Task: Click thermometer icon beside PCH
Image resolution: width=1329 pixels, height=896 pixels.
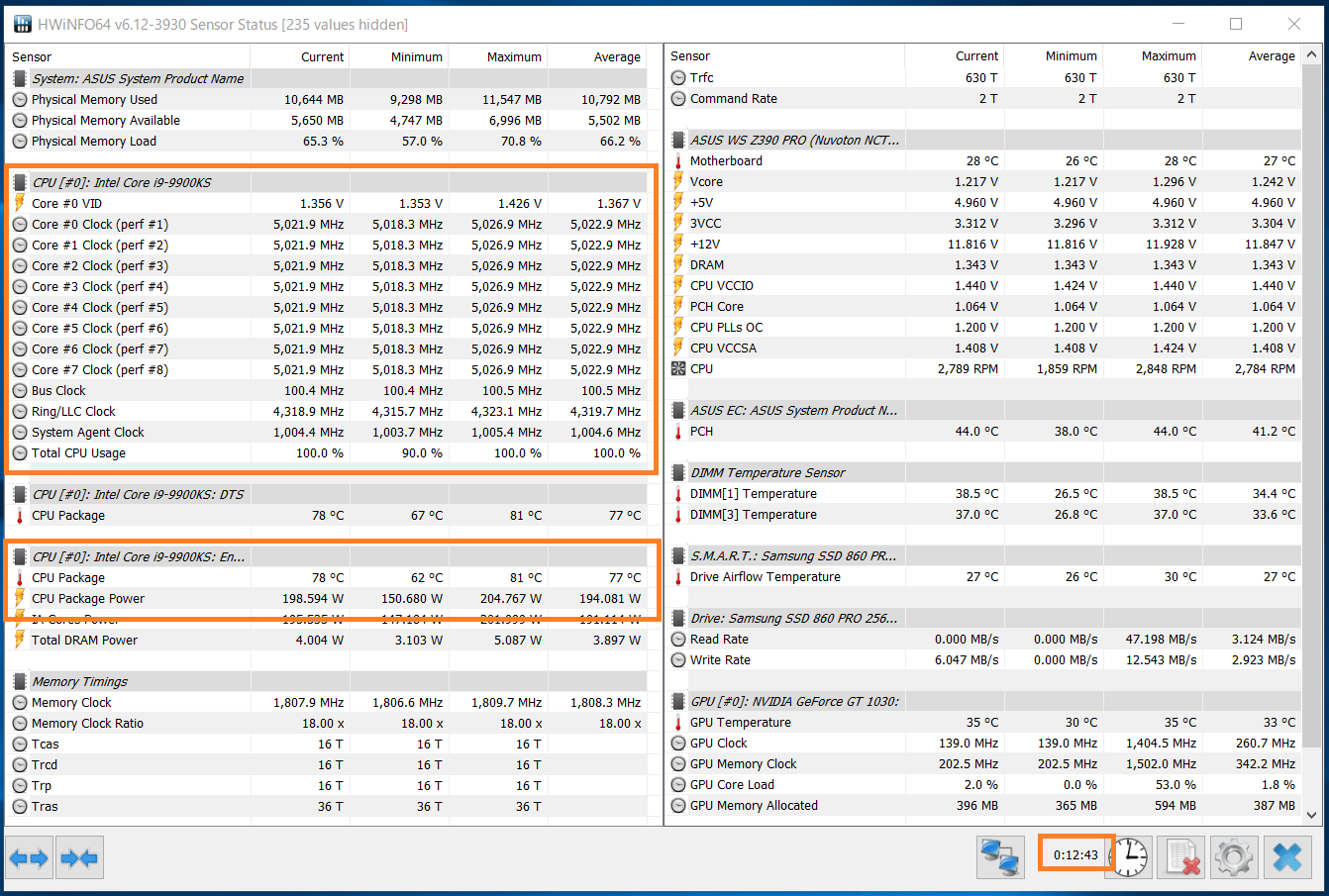Action: [x=678, y=431]
